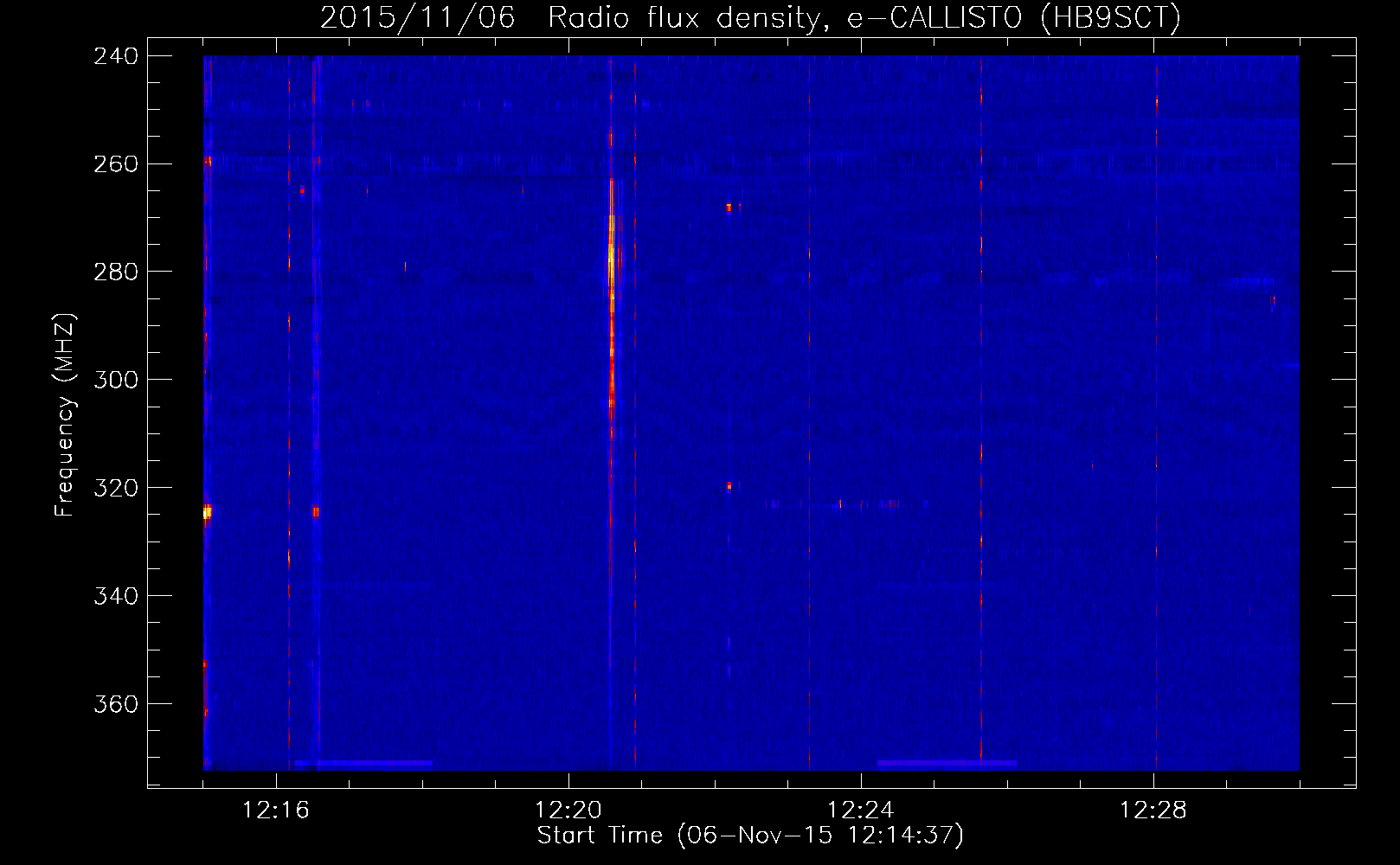This screenshot has width=1400, height=865.
Task: Click the bright yellow burst near 280 MHz
Action: tap(611, 256)
